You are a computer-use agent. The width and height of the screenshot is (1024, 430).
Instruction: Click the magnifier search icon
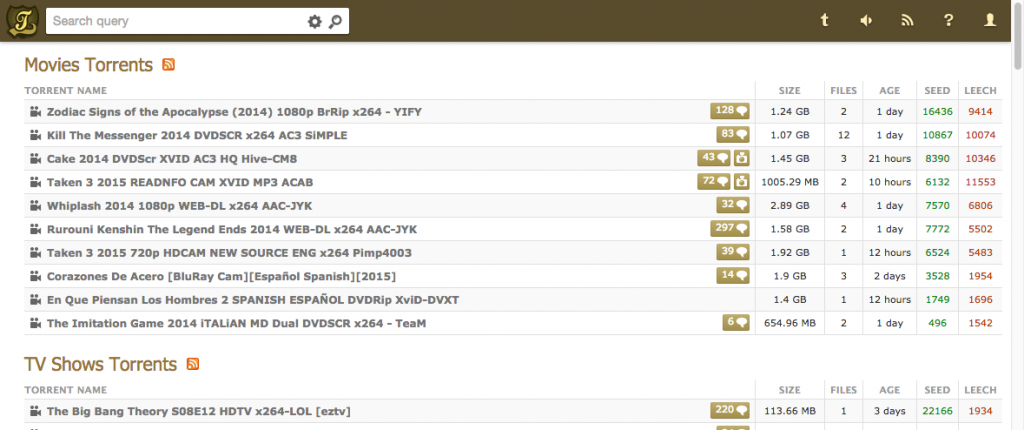tap(335, 22)
